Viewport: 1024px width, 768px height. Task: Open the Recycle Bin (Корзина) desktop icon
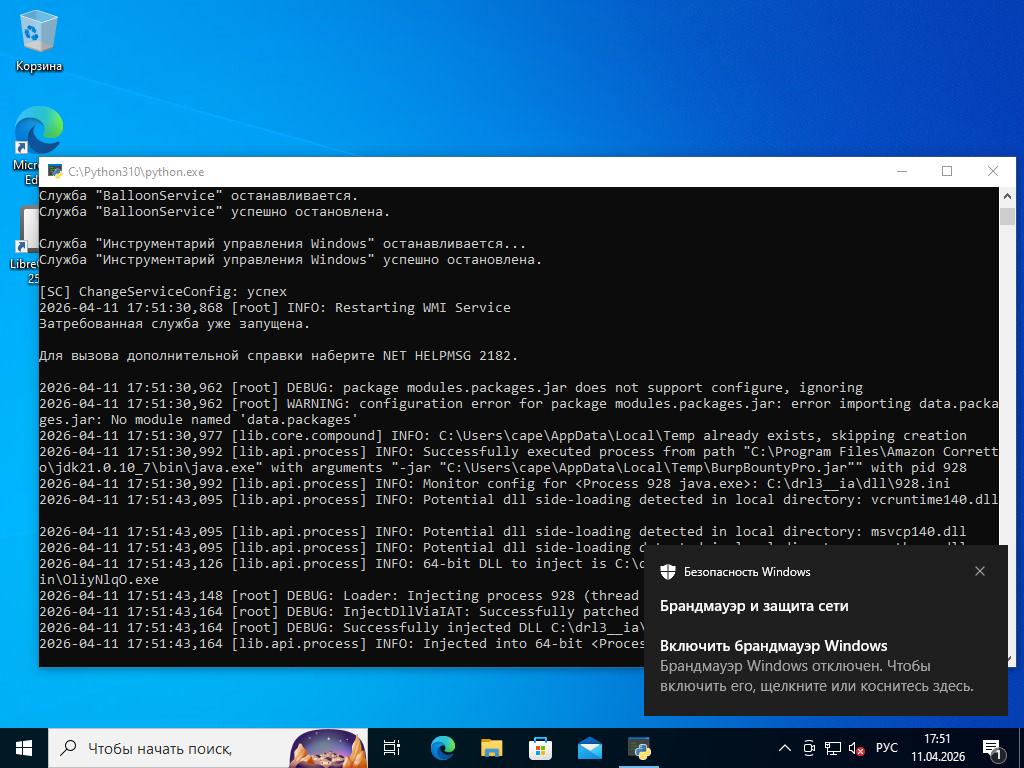pos(38,42)
